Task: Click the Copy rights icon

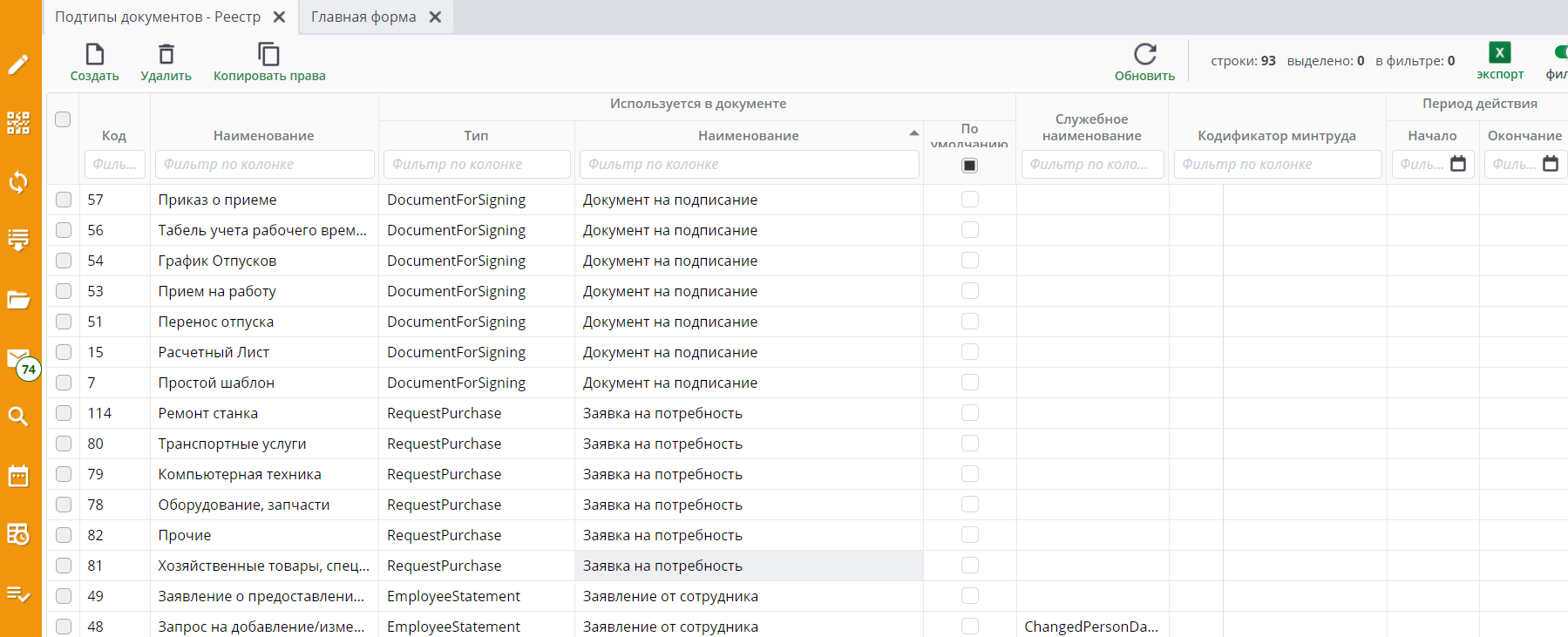Action: point(268,55)
